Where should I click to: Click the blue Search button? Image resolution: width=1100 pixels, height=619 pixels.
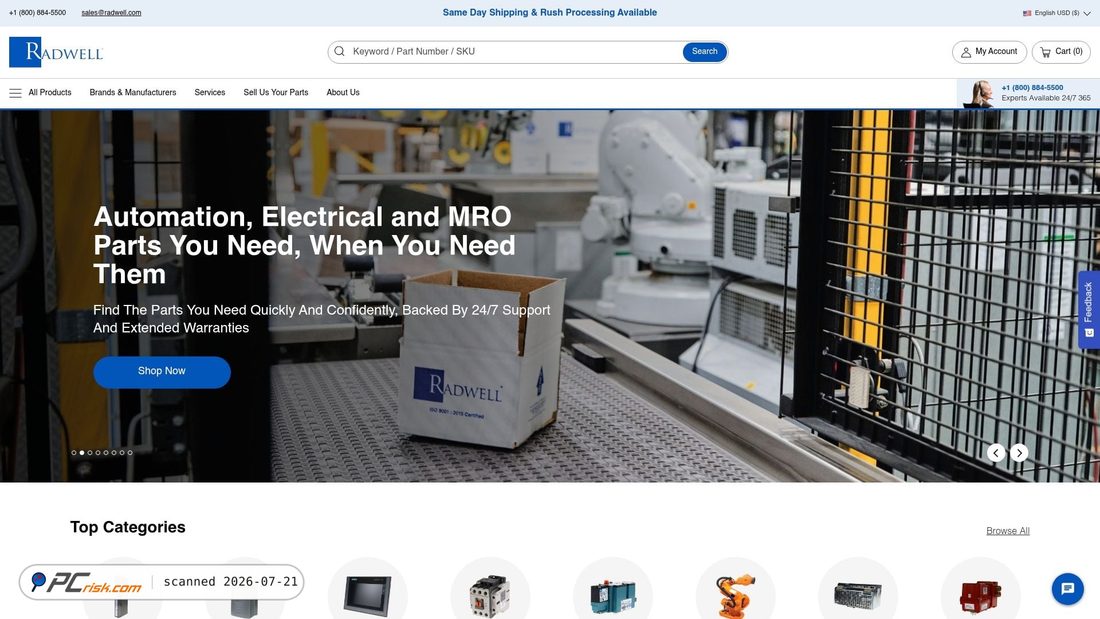click(704, 52)
